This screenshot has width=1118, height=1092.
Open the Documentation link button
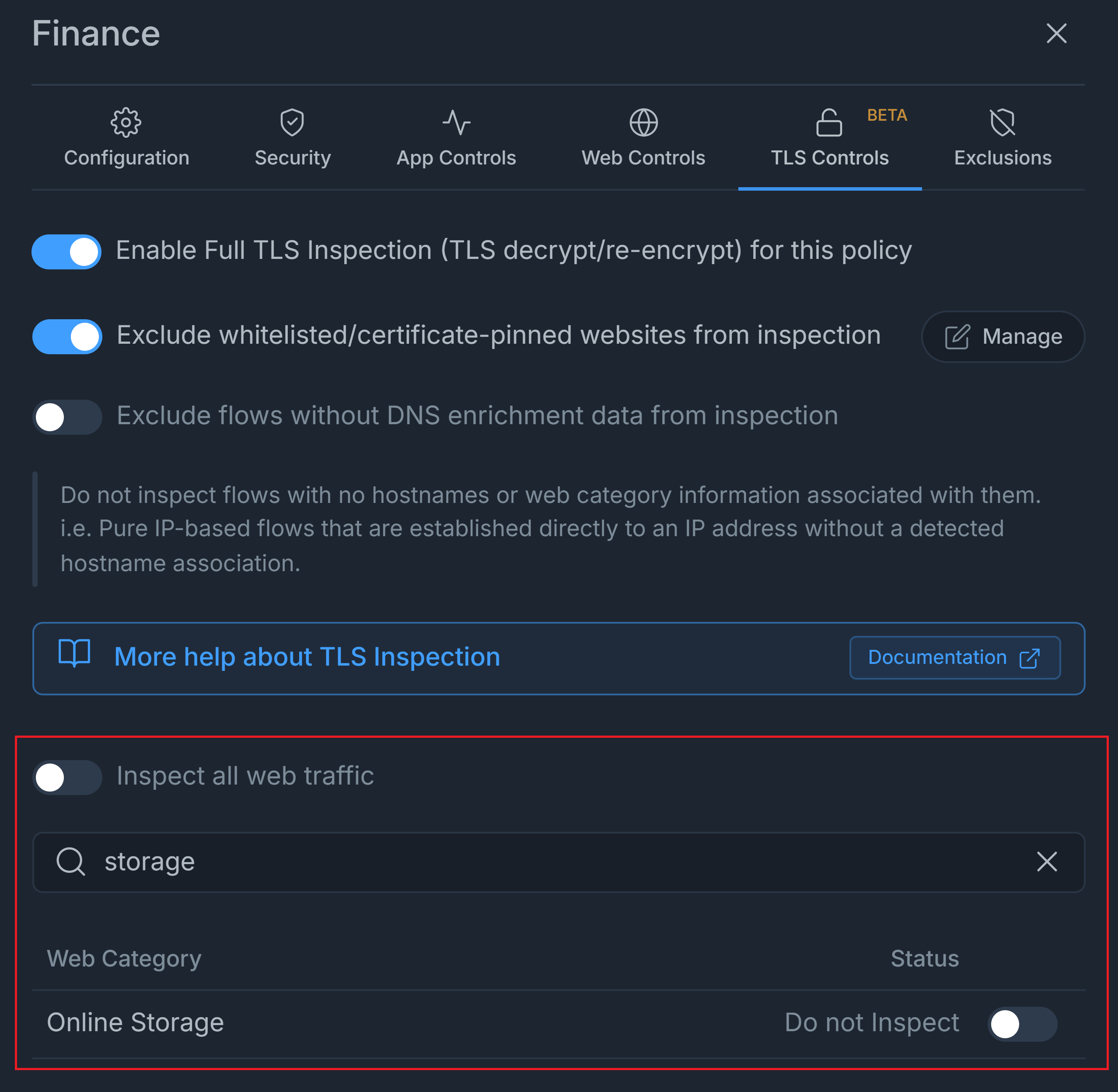954,657
